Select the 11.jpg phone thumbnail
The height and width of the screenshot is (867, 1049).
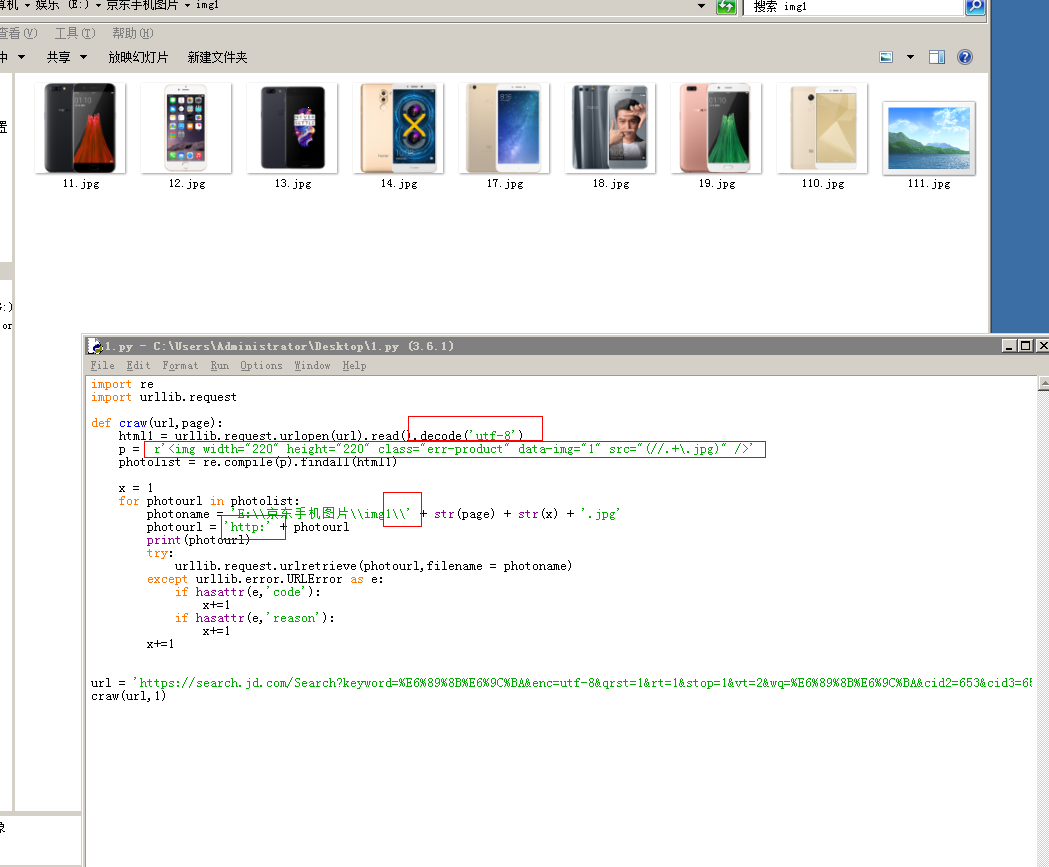coord(80,128)
